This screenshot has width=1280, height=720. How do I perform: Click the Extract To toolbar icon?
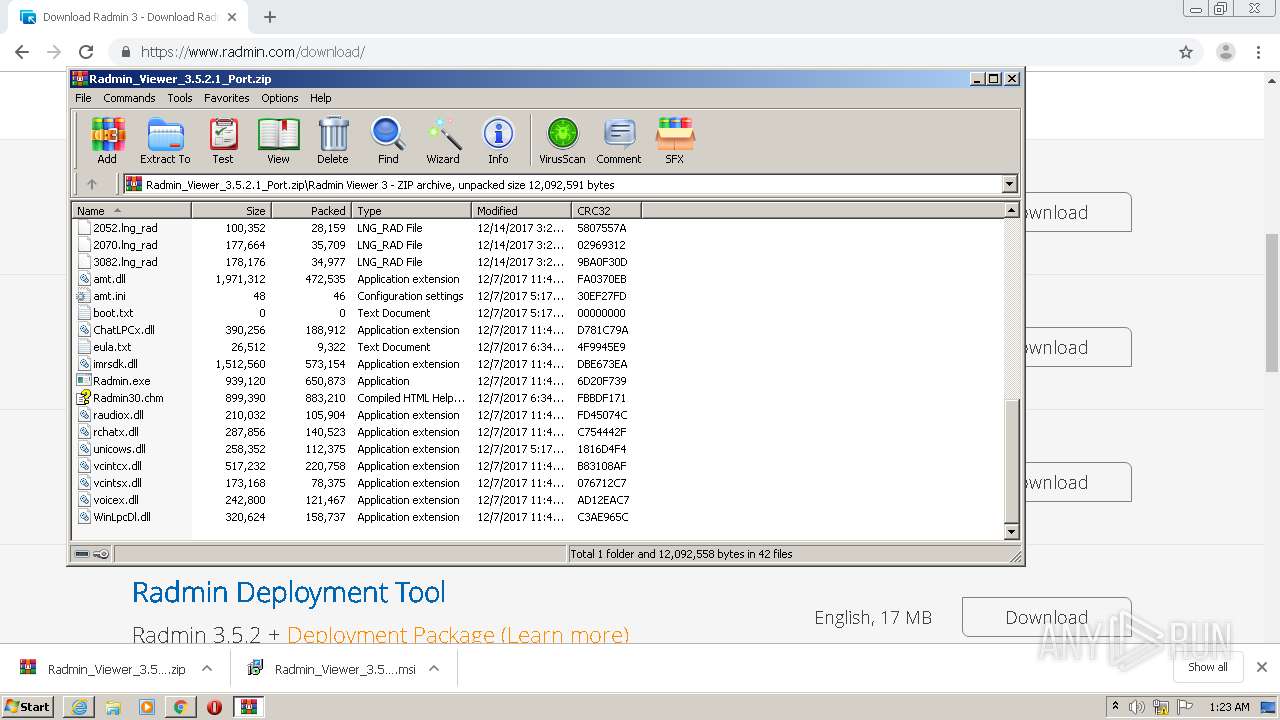165,140
